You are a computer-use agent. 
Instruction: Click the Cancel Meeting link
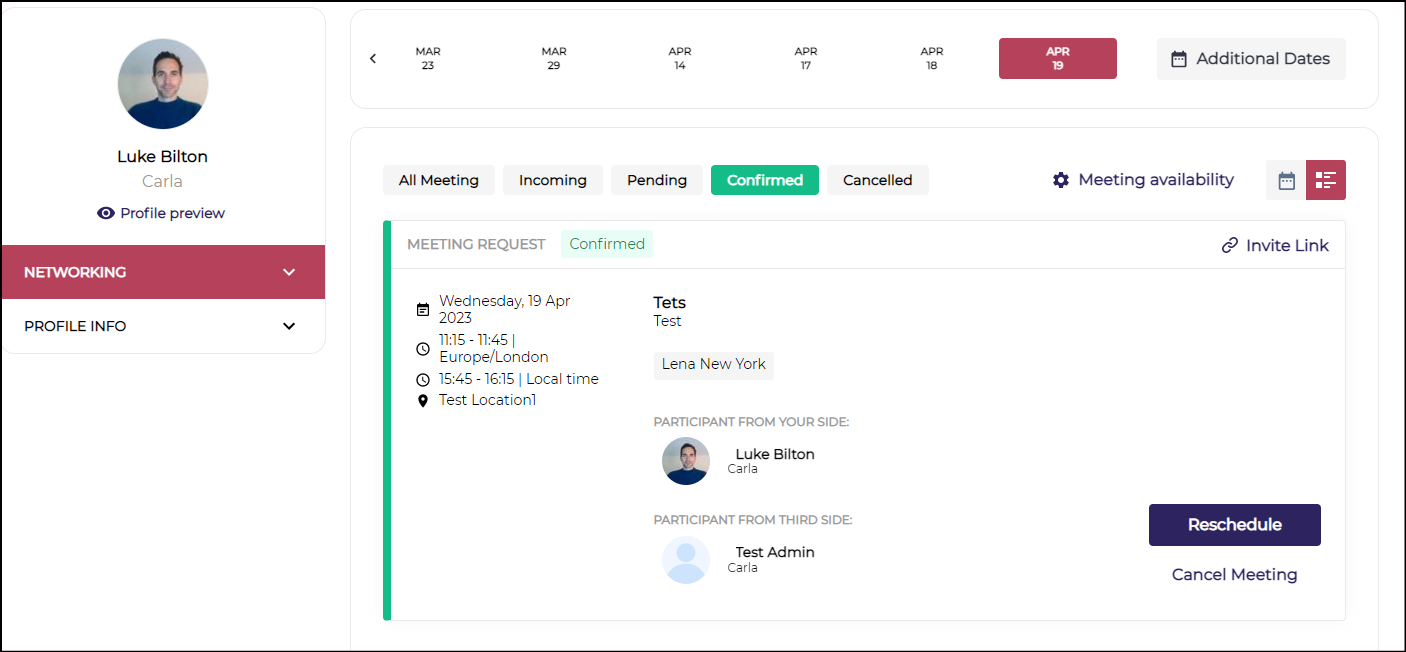click(1234, 574)
